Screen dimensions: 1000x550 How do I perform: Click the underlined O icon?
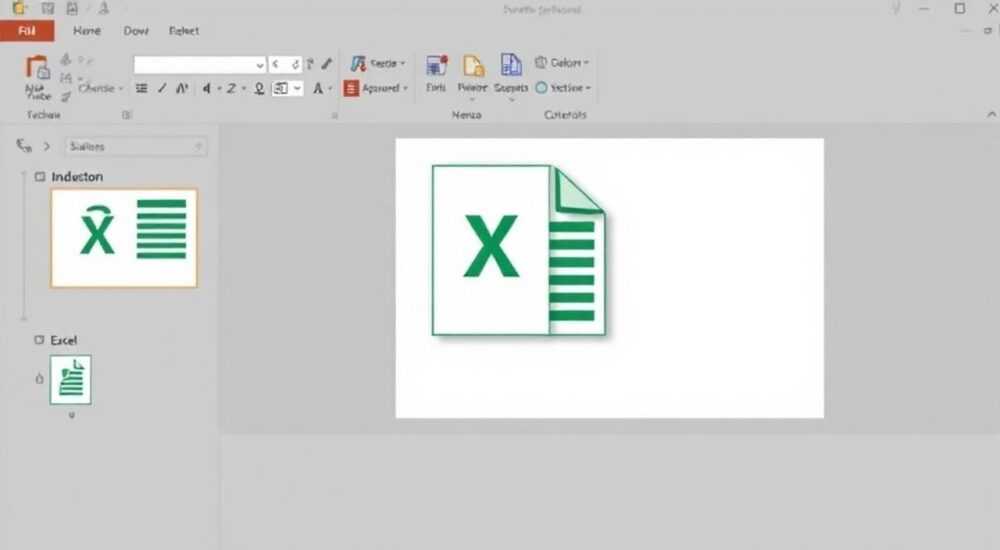(259, 89)
